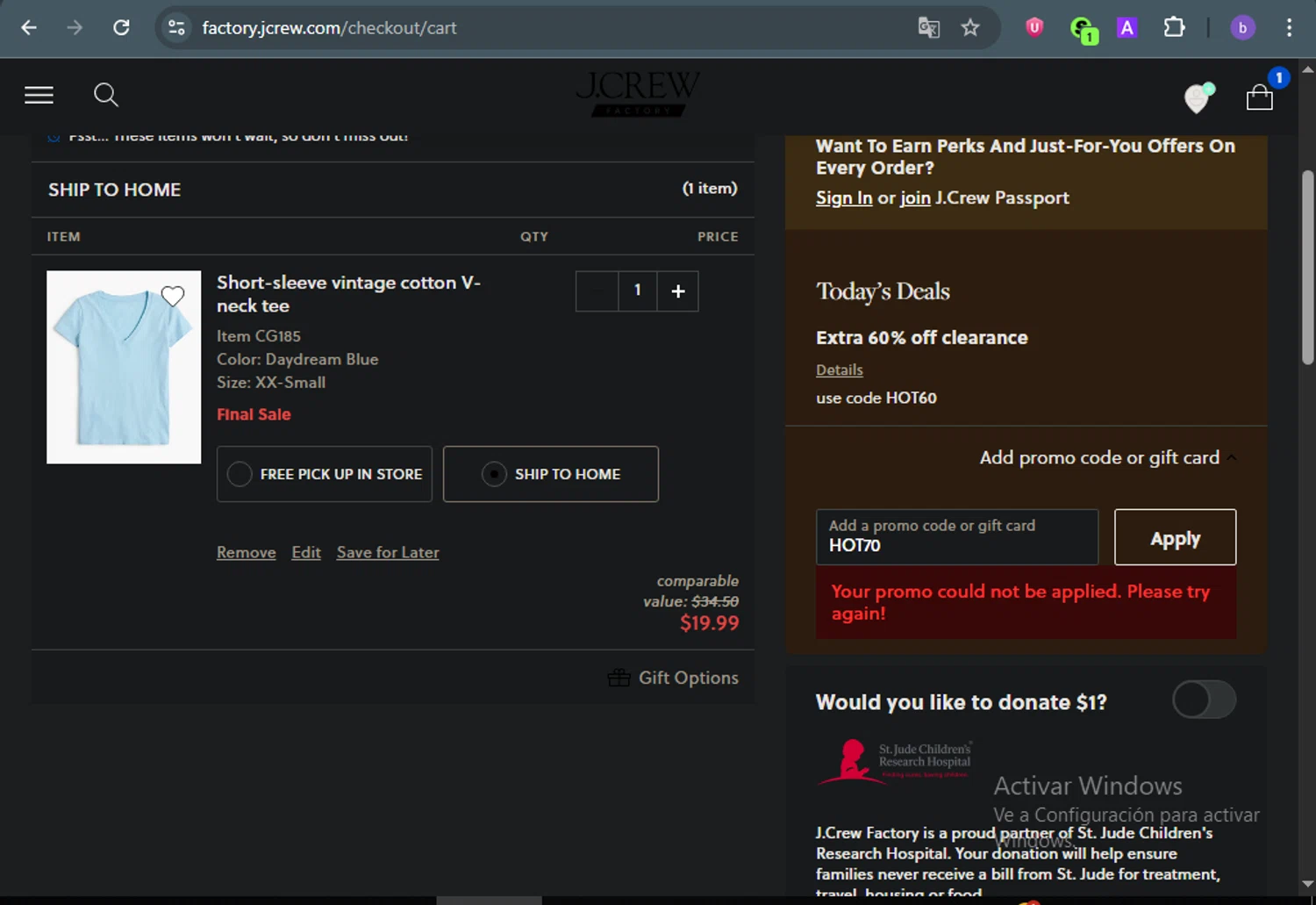Open the purple A extension
The width and height of the screenshot is (1316, 905).
tap(1126, 28)
